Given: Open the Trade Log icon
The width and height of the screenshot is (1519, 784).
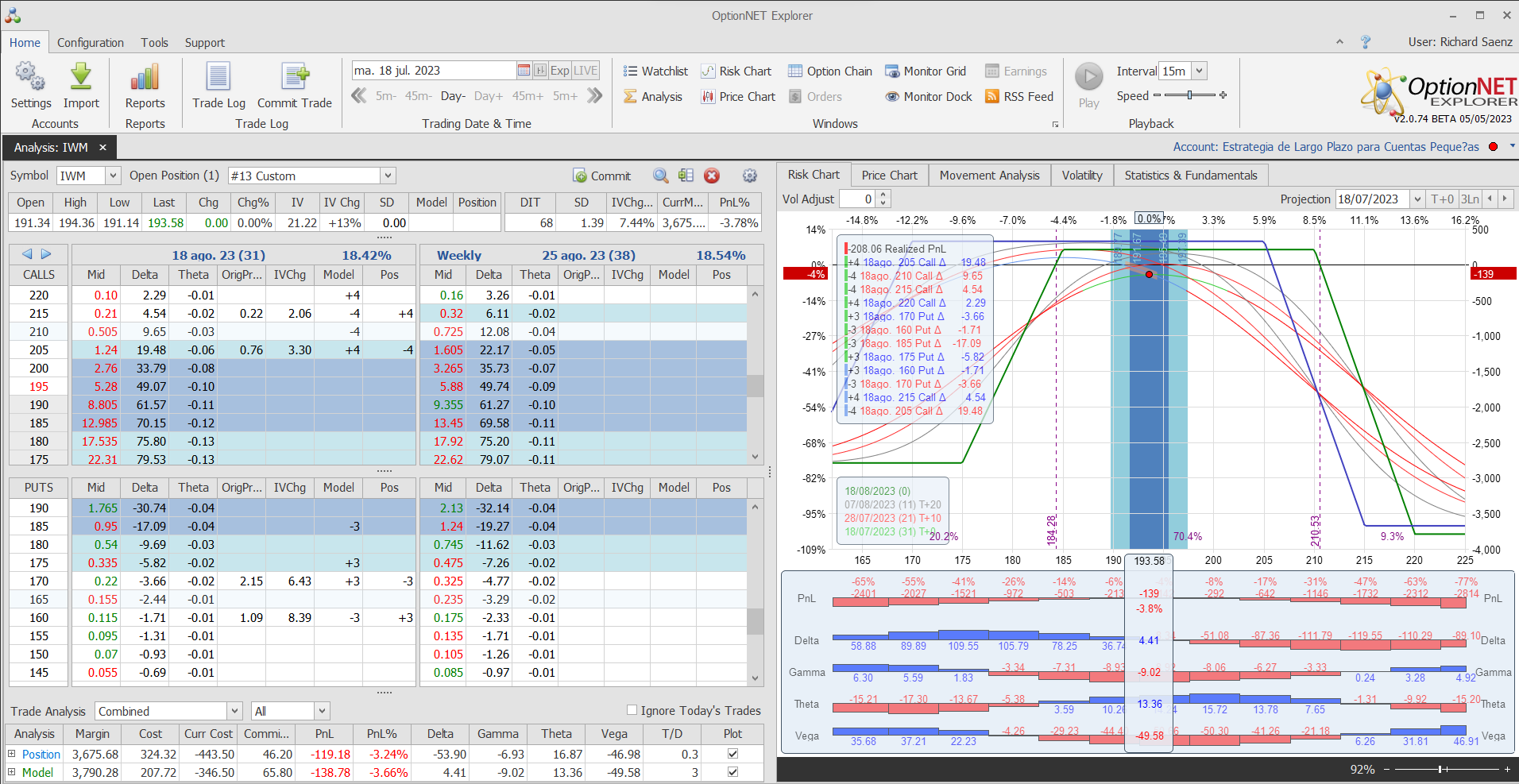Looking at the screenshot, I should [218, 78].
